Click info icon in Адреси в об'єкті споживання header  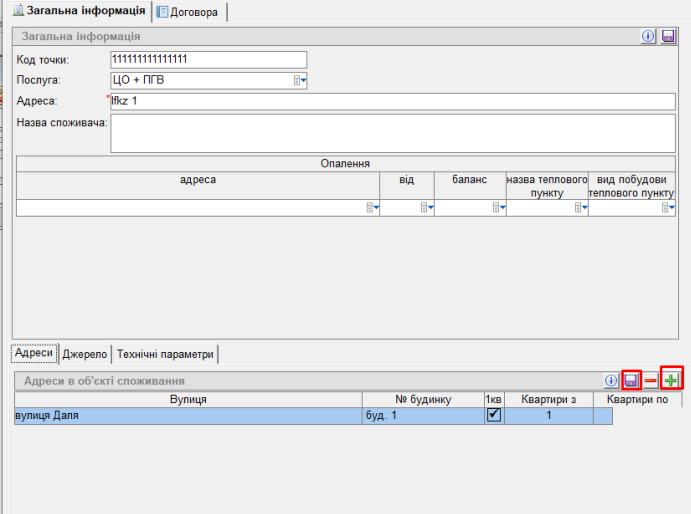click(612, 381)
